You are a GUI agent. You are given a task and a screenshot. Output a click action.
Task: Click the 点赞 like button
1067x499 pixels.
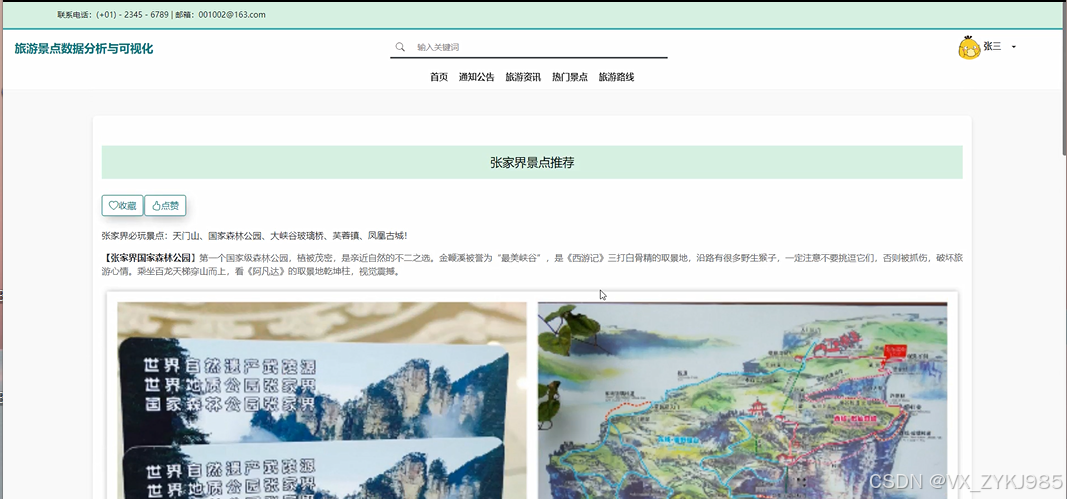[x=165, y=206]
